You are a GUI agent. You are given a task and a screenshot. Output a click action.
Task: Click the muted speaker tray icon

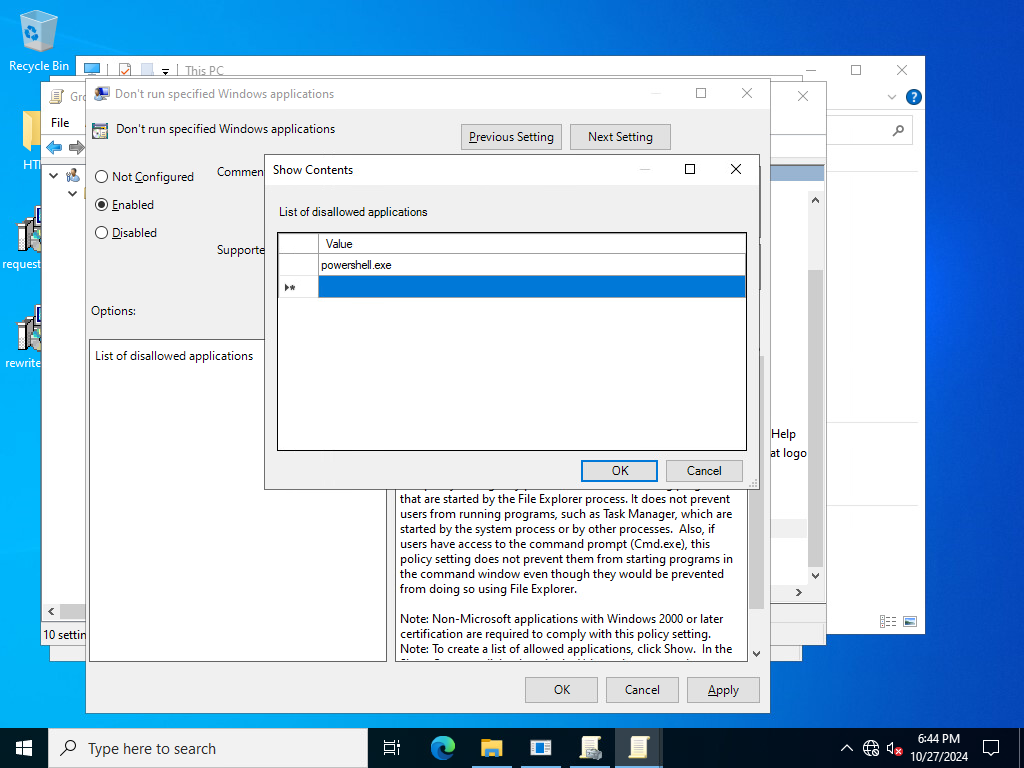[894, 748]
